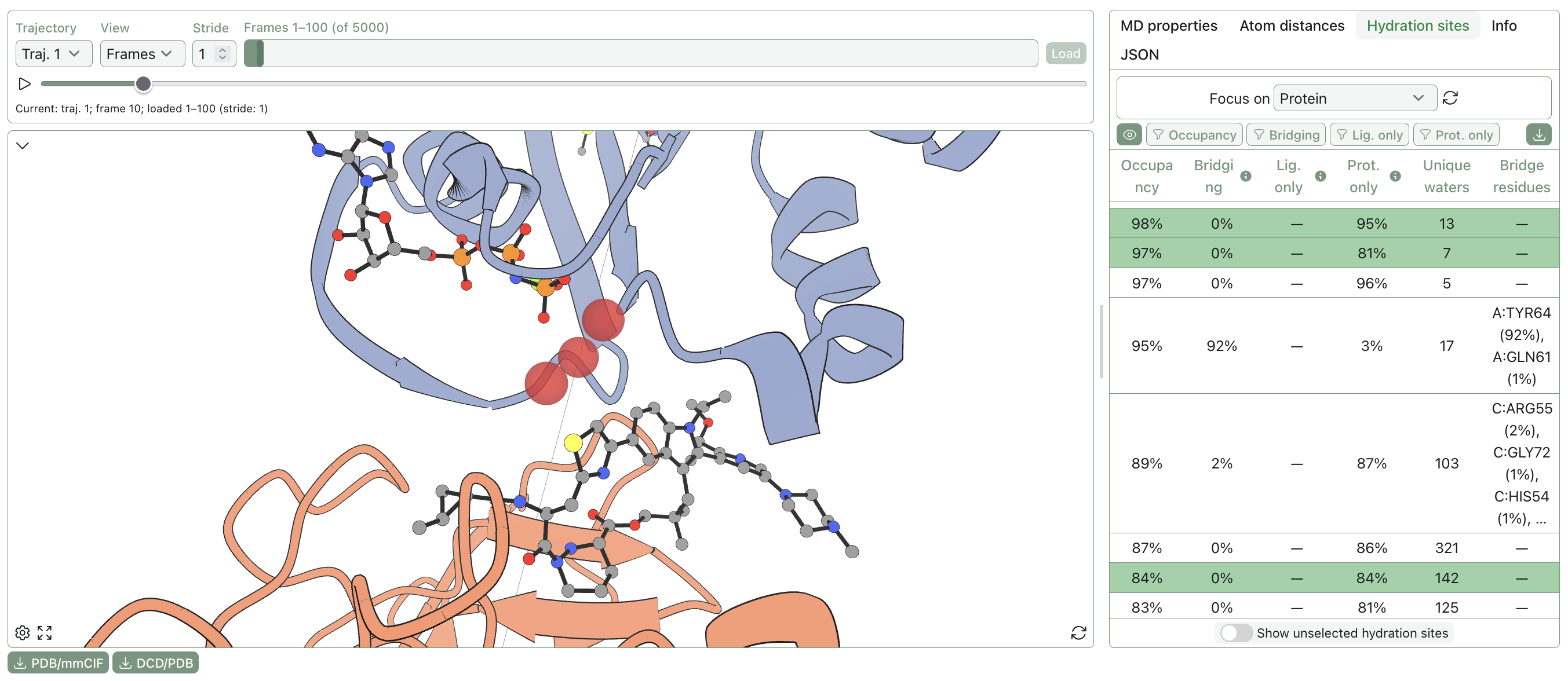The image size is (1568, 681).
Task: Sort by Unique waters column header
Action: coord(1446,176)
